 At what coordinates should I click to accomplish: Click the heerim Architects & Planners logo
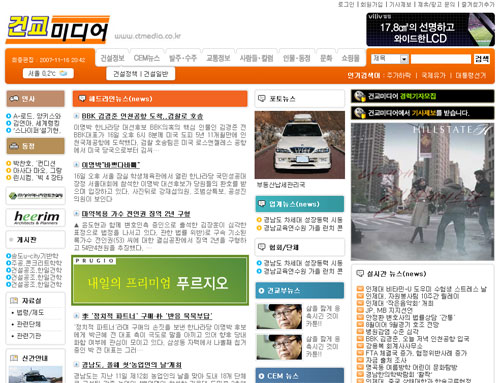(36, 217)
